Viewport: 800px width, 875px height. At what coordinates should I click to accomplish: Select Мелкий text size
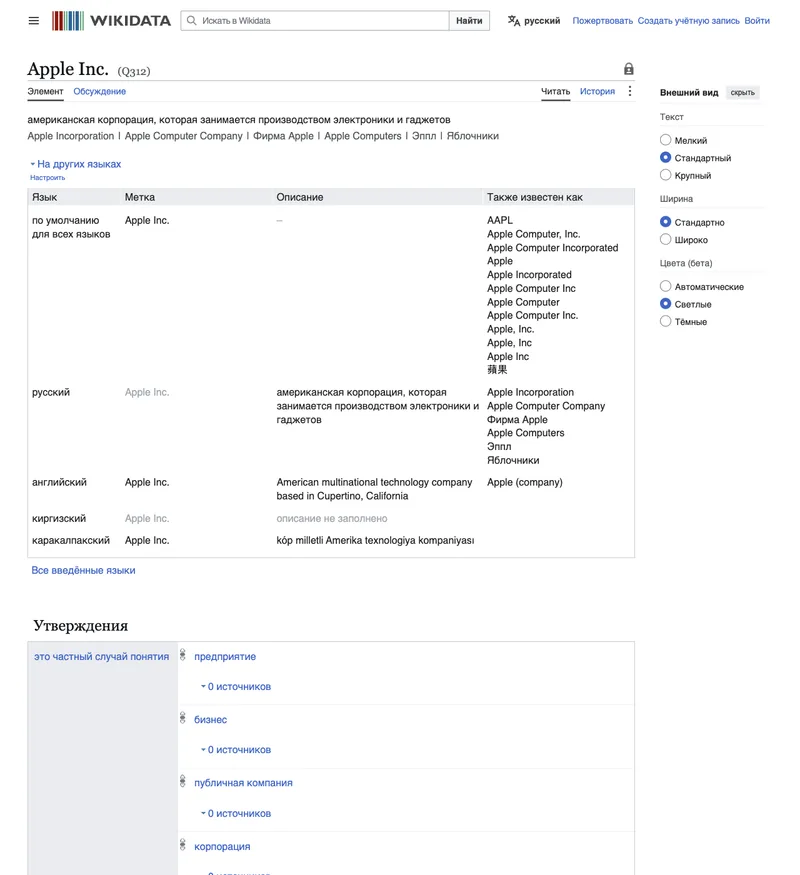[665, 140]
